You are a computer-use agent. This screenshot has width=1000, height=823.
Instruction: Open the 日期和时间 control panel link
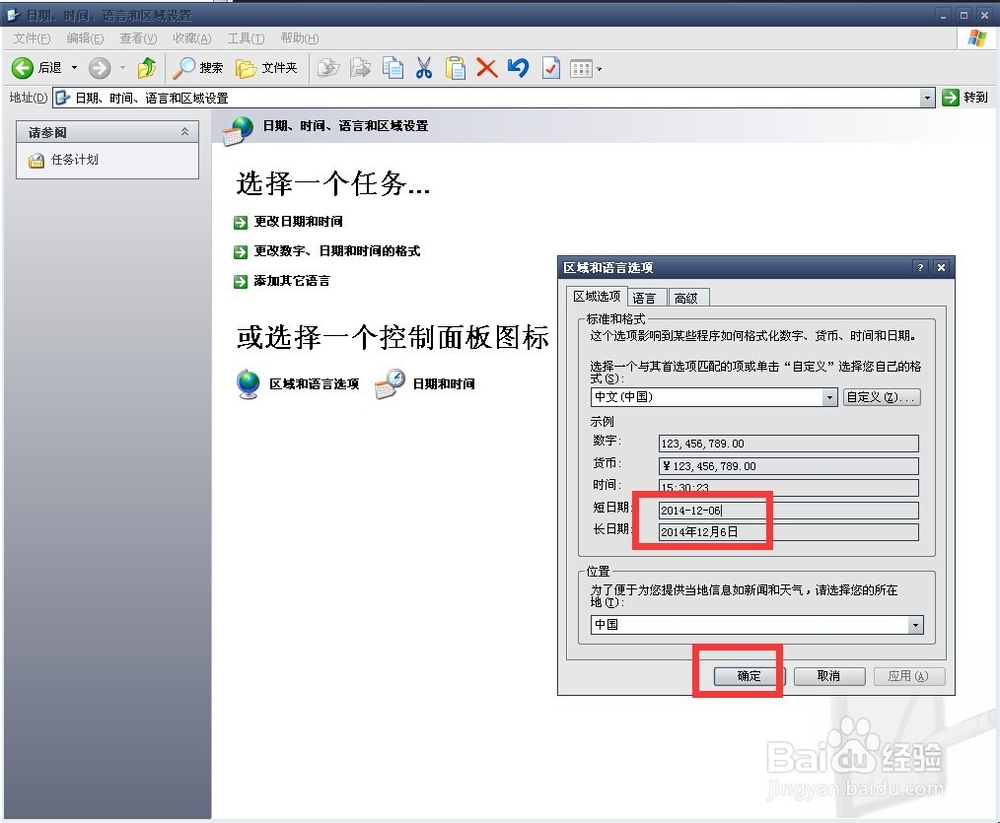[x=443, y=383]
